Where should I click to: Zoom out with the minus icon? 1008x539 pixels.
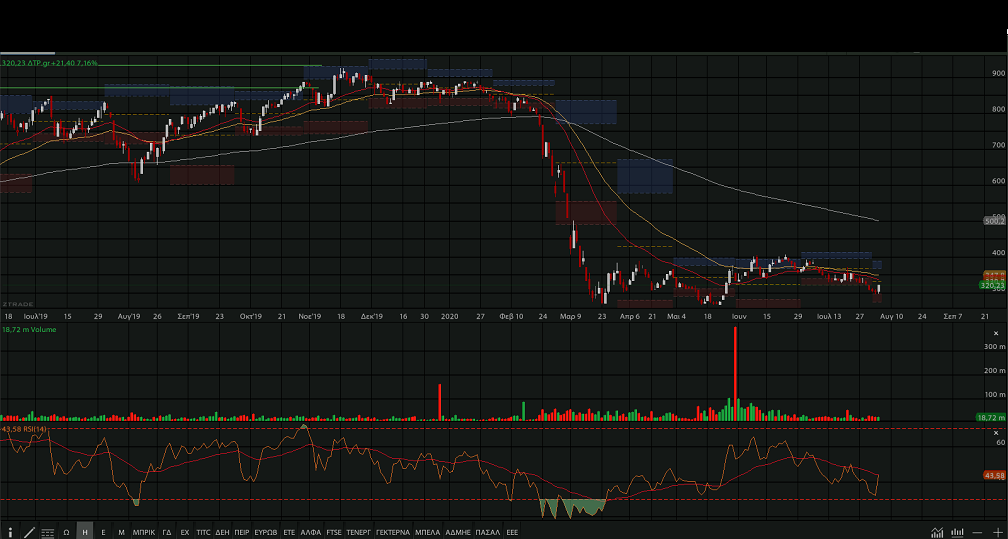click(x=977, y=532)
